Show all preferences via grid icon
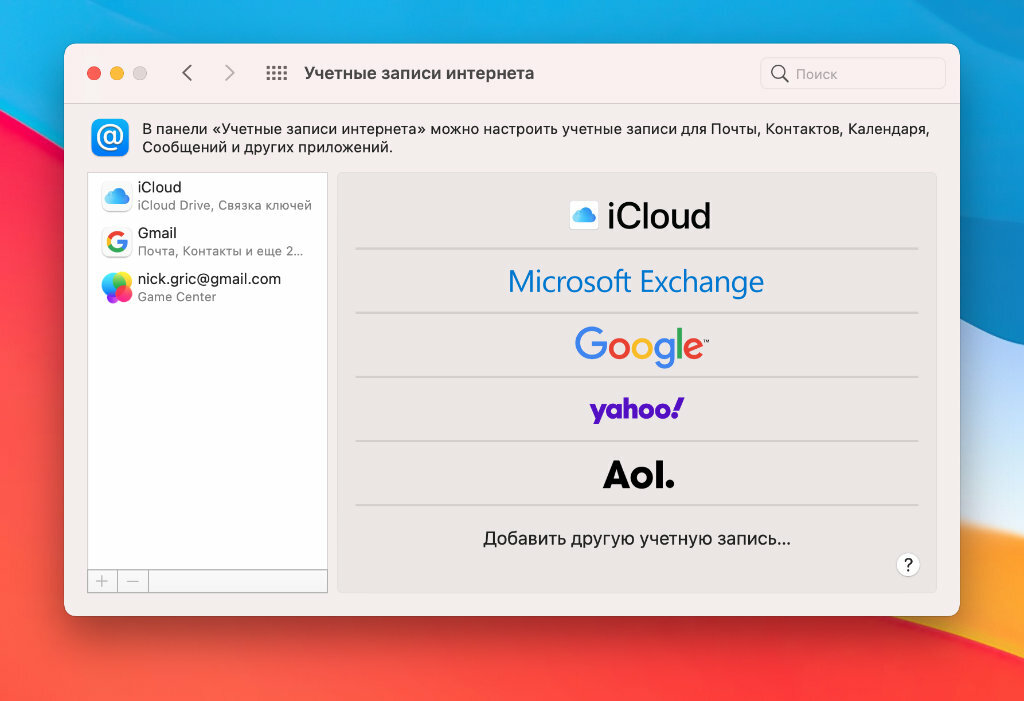This screenshot has width=1024, height=701. 276,73
